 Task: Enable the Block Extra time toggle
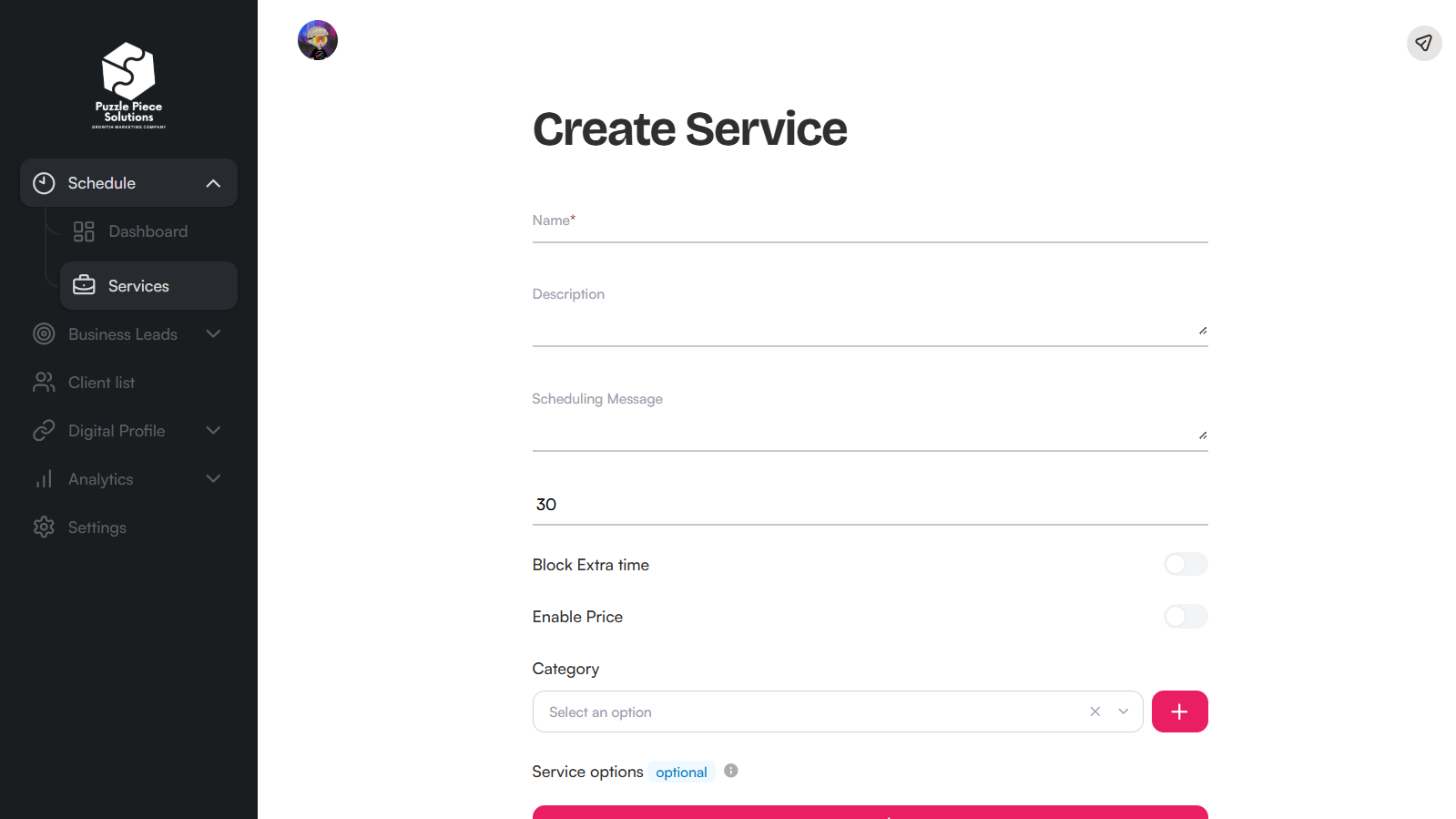1185,564
